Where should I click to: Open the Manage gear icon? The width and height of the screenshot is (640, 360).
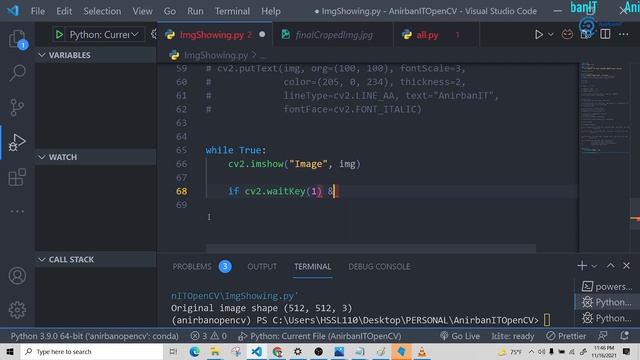tap(17, 310)
